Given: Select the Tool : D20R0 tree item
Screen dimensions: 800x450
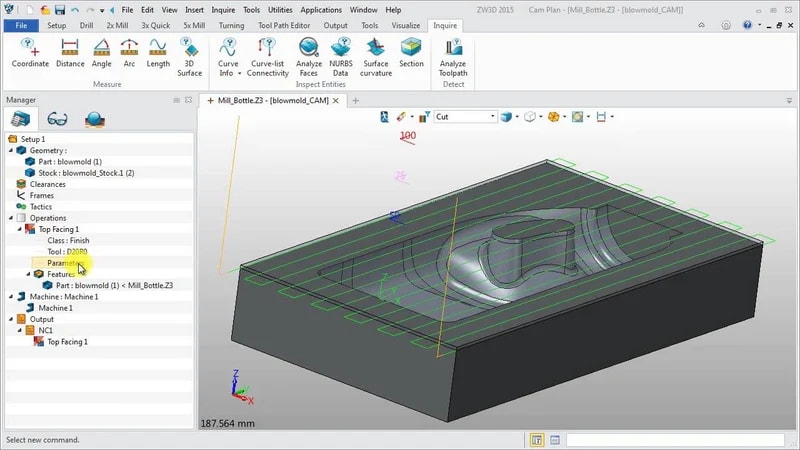Looking at the screenshot, I should pyautogui.click(x=67, y=252).
